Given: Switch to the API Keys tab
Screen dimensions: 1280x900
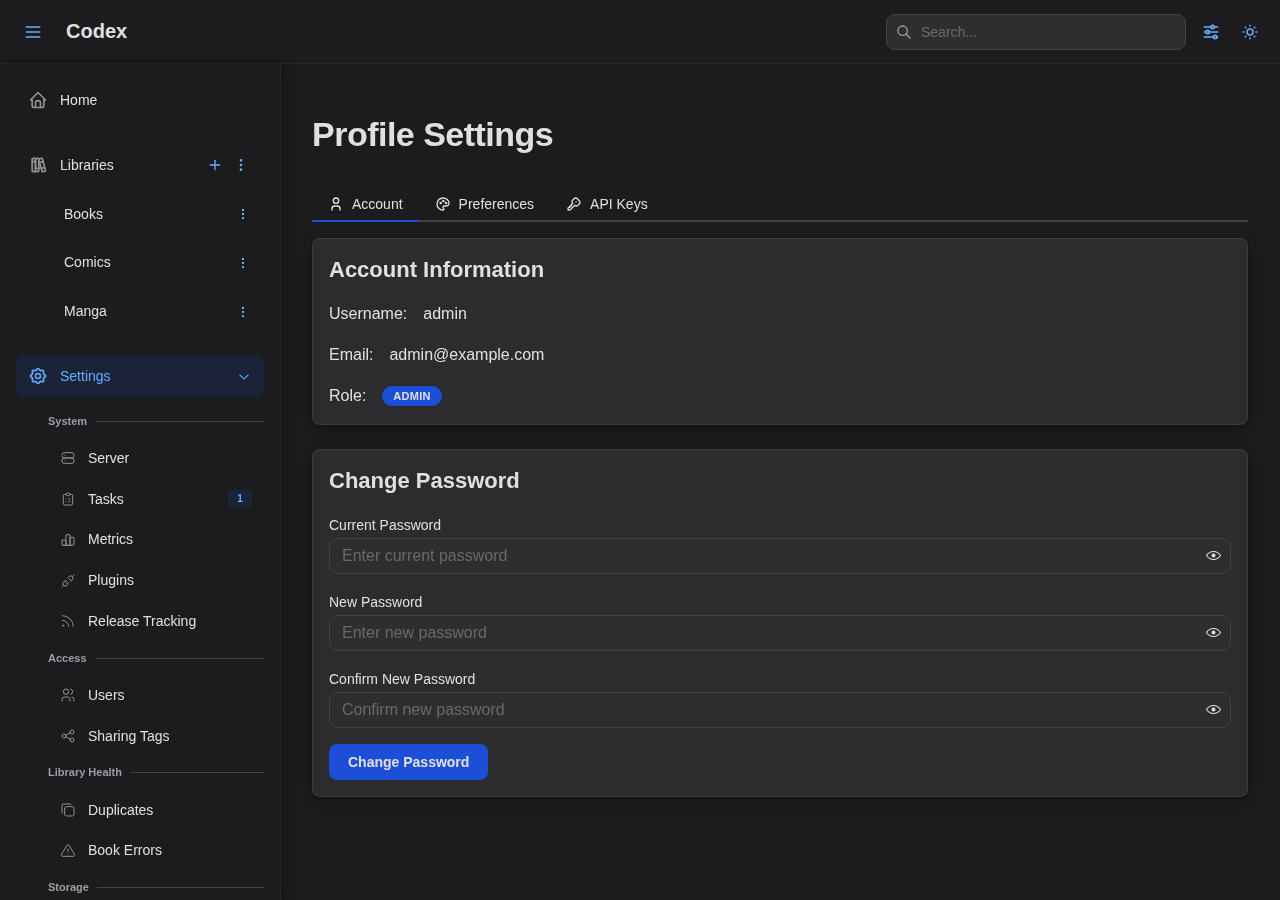Looking at the screenshot, I should [607, 204].
